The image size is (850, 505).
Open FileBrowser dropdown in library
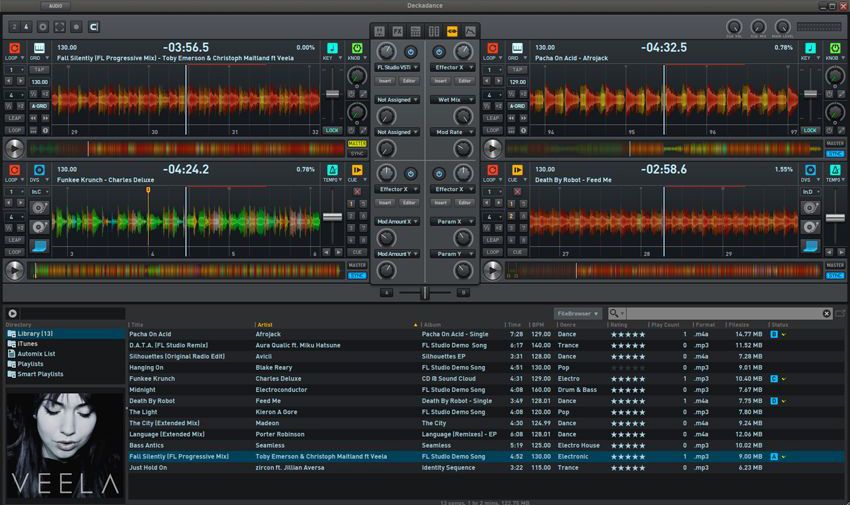coord(578,314)
